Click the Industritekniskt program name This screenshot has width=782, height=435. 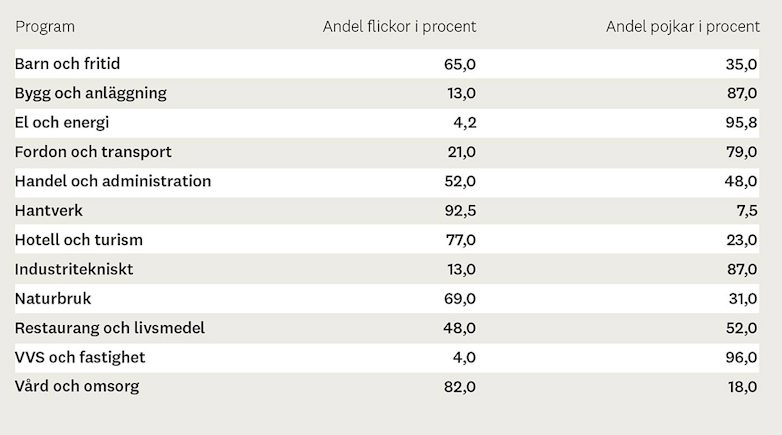pyautogui.click(x=74, y=269)
